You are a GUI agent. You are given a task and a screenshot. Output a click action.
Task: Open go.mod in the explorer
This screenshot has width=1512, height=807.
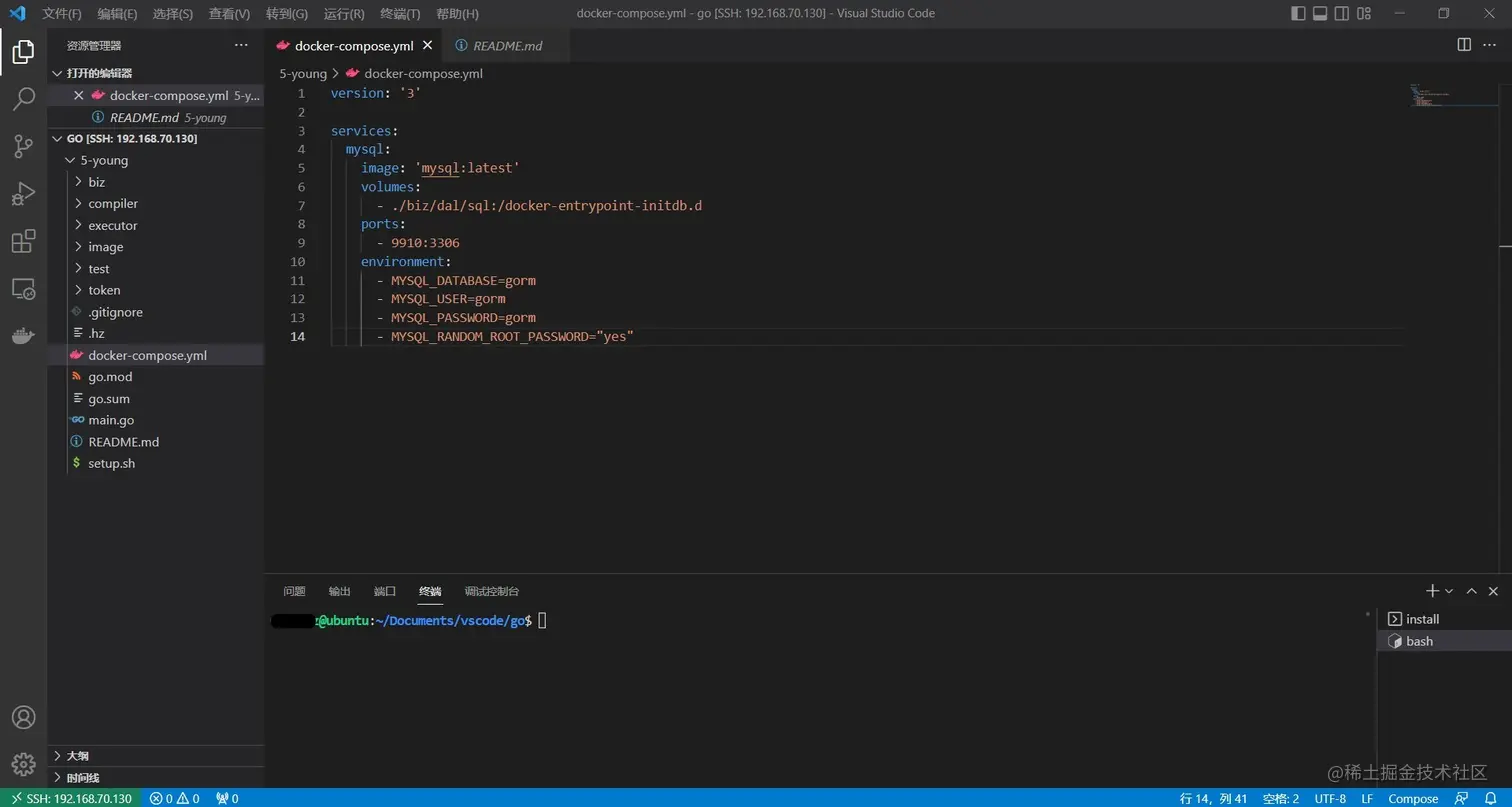156,377
